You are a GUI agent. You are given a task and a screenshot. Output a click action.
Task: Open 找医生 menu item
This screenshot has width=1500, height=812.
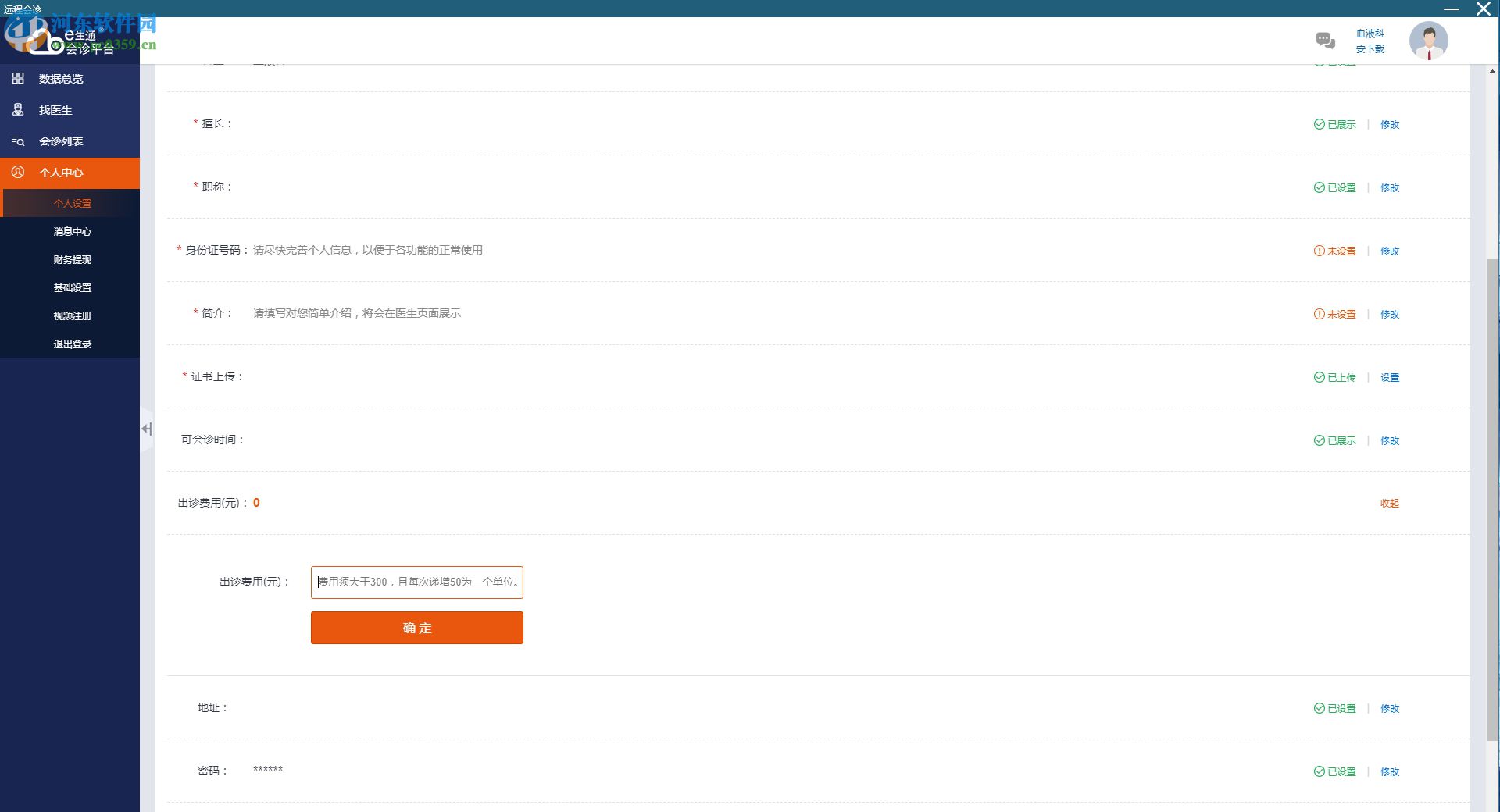70,110
